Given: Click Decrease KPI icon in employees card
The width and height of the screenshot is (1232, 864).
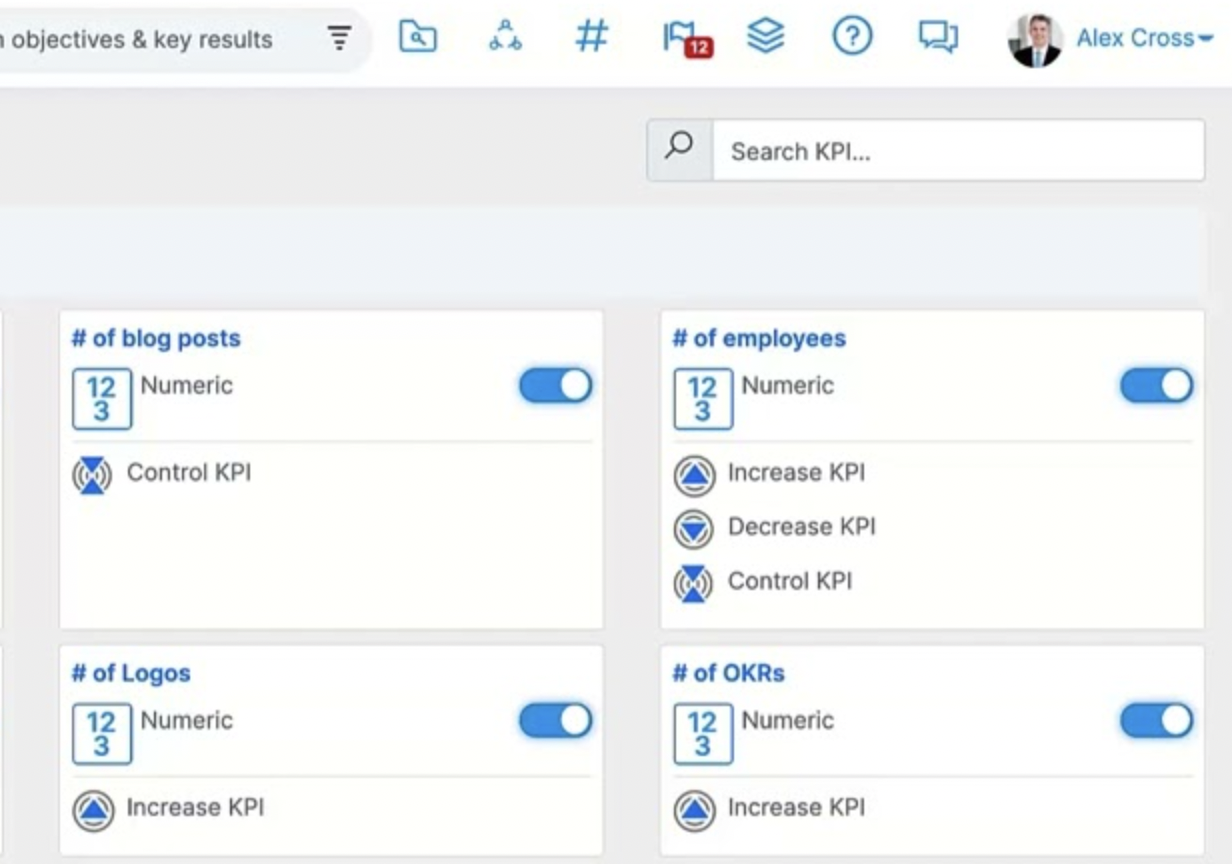Looking at the screenshot, I should (694, 529).
